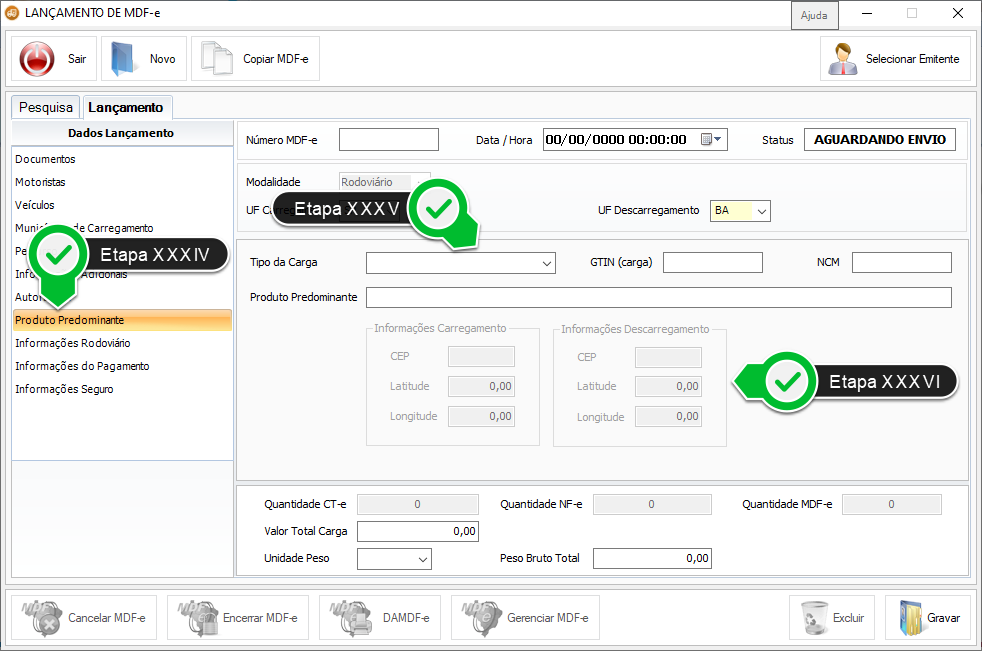
Task: Expand the Unidade Peso dropdown
Action: tap(423, 559)
